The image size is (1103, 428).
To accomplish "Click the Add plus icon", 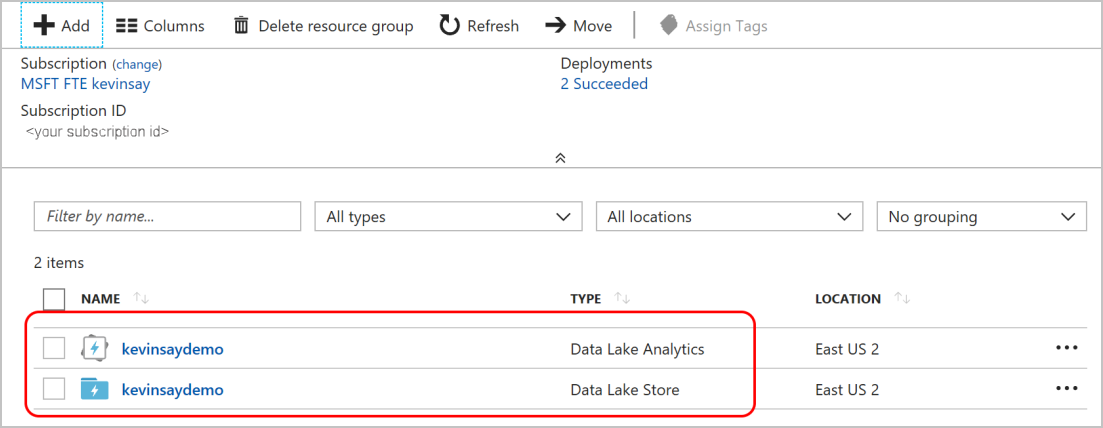I will [x=44, y=26].
